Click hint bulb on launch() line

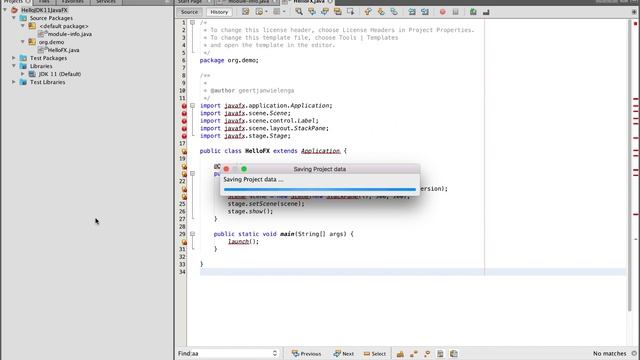tap(184, 242)
